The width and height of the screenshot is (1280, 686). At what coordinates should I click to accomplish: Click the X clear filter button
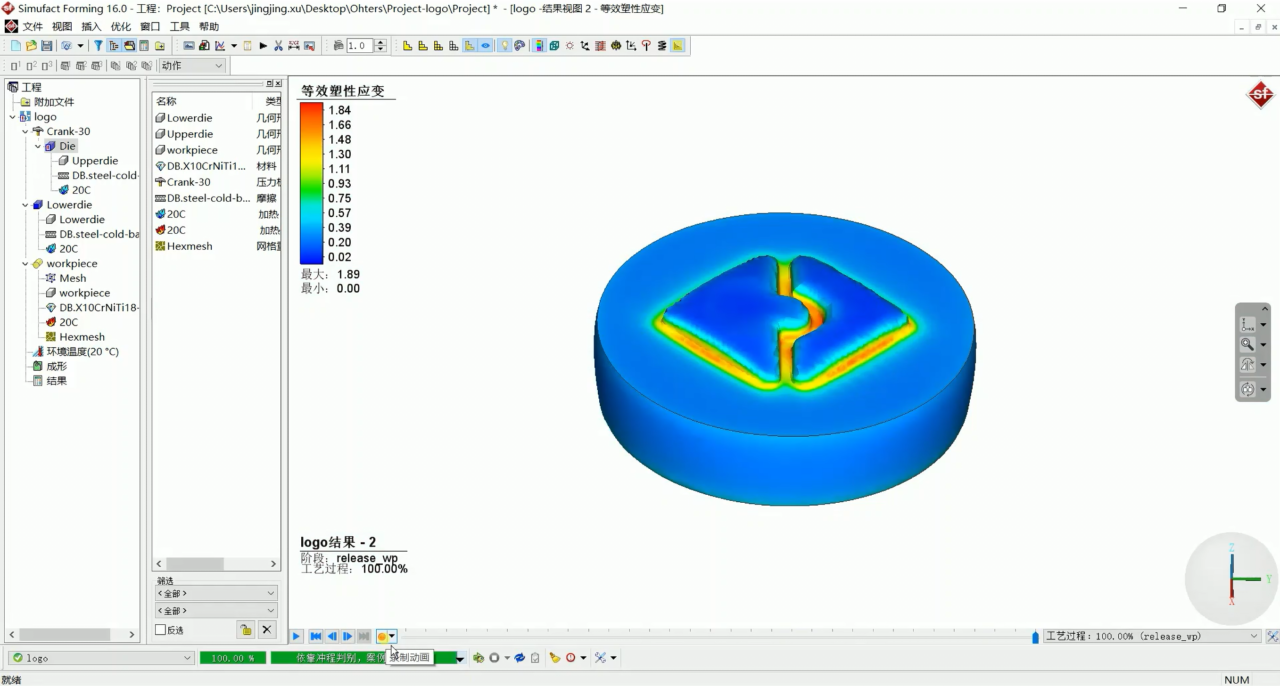coord(267,629)
